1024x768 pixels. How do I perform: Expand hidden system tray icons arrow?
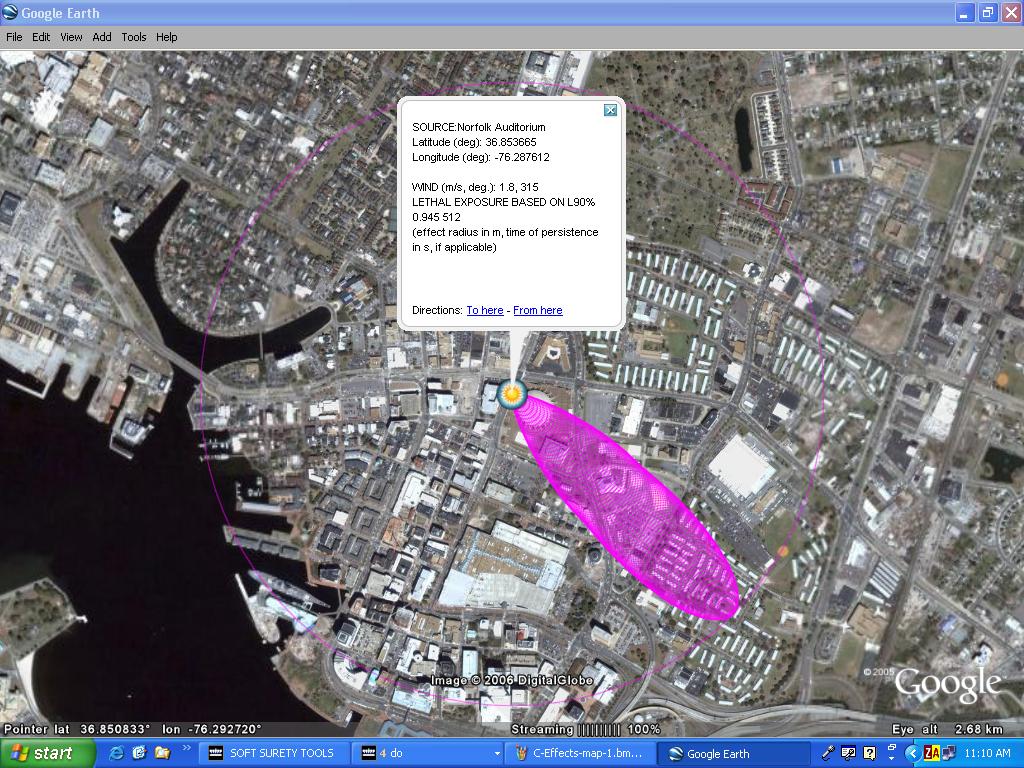click(912, 753)
